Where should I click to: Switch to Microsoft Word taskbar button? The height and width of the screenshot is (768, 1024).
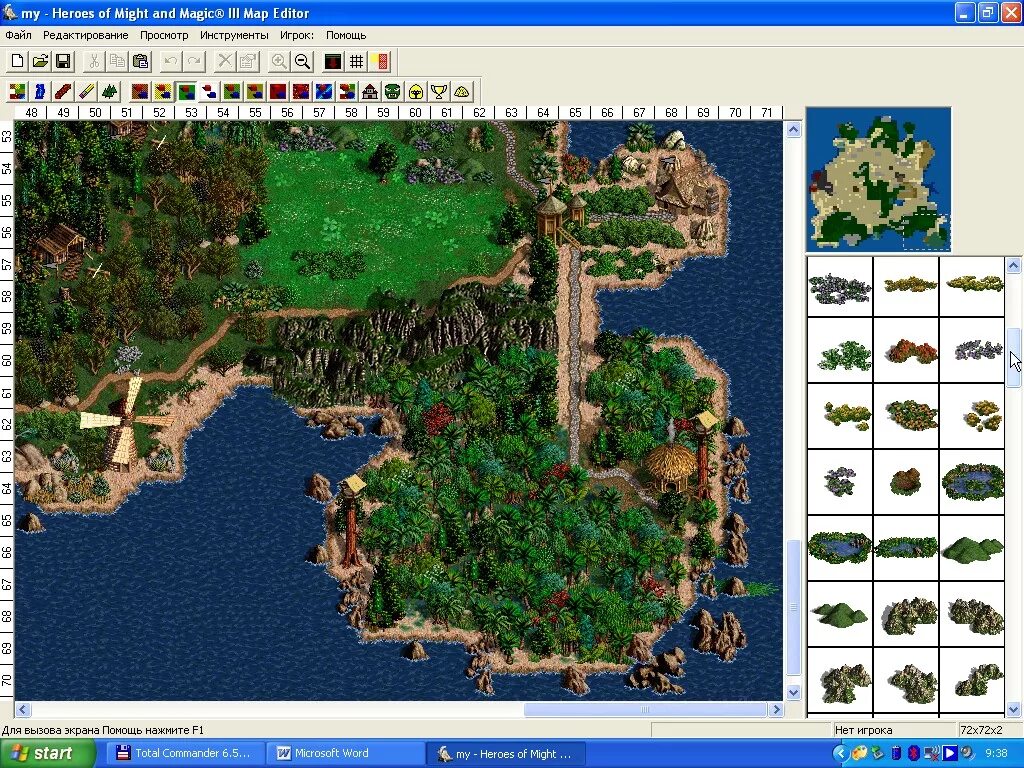tap(346, 754)
